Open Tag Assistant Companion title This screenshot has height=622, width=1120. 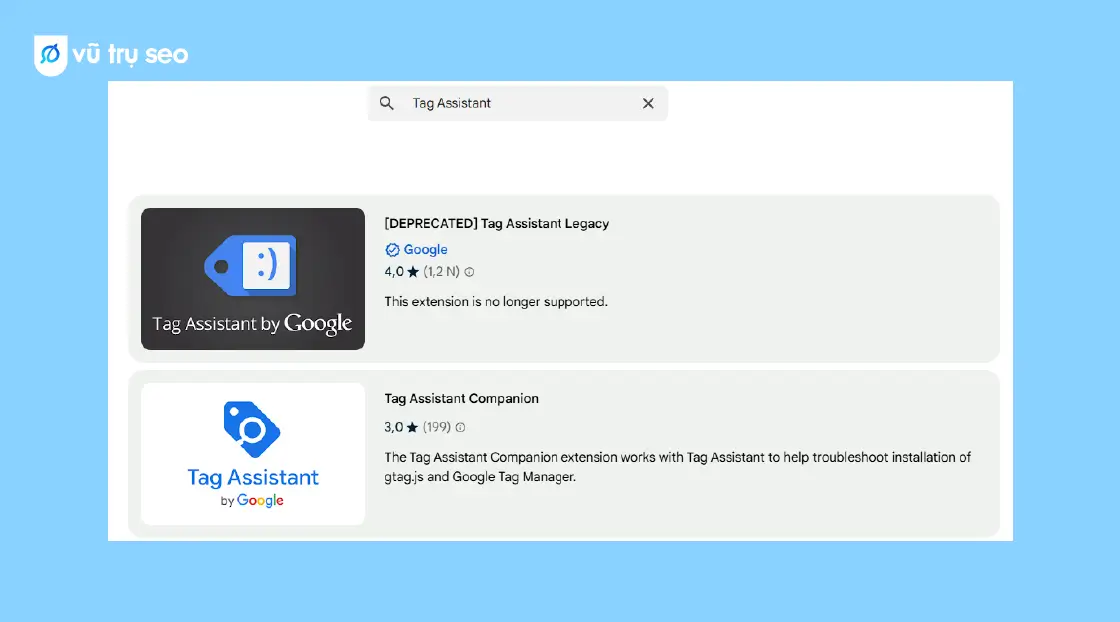pos(461,398)
